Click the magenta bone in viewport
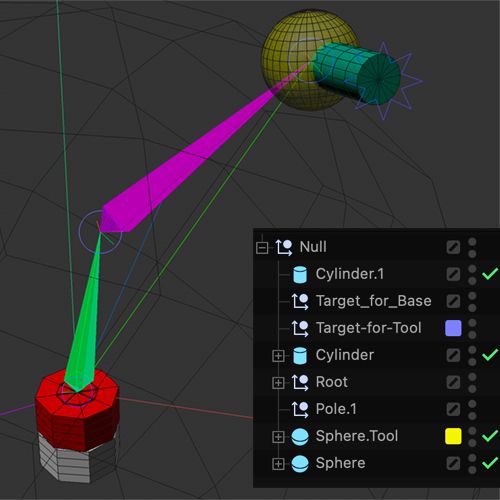The height and width of the screenshot is (500, 500). coord(187,163)
